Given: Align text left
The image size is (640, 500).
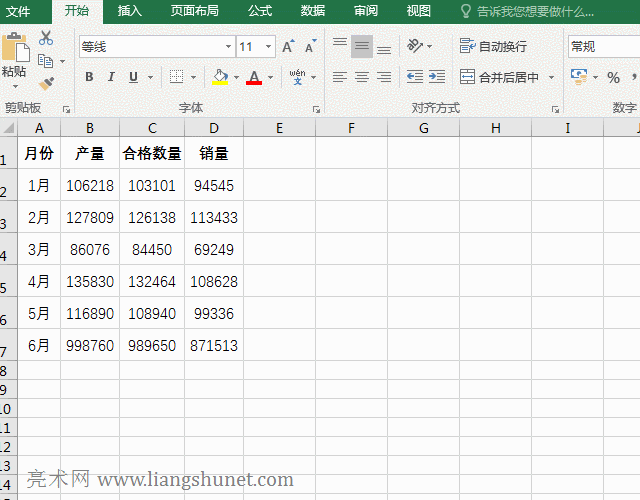Looking at the screenshot, I should pos(340,77).
